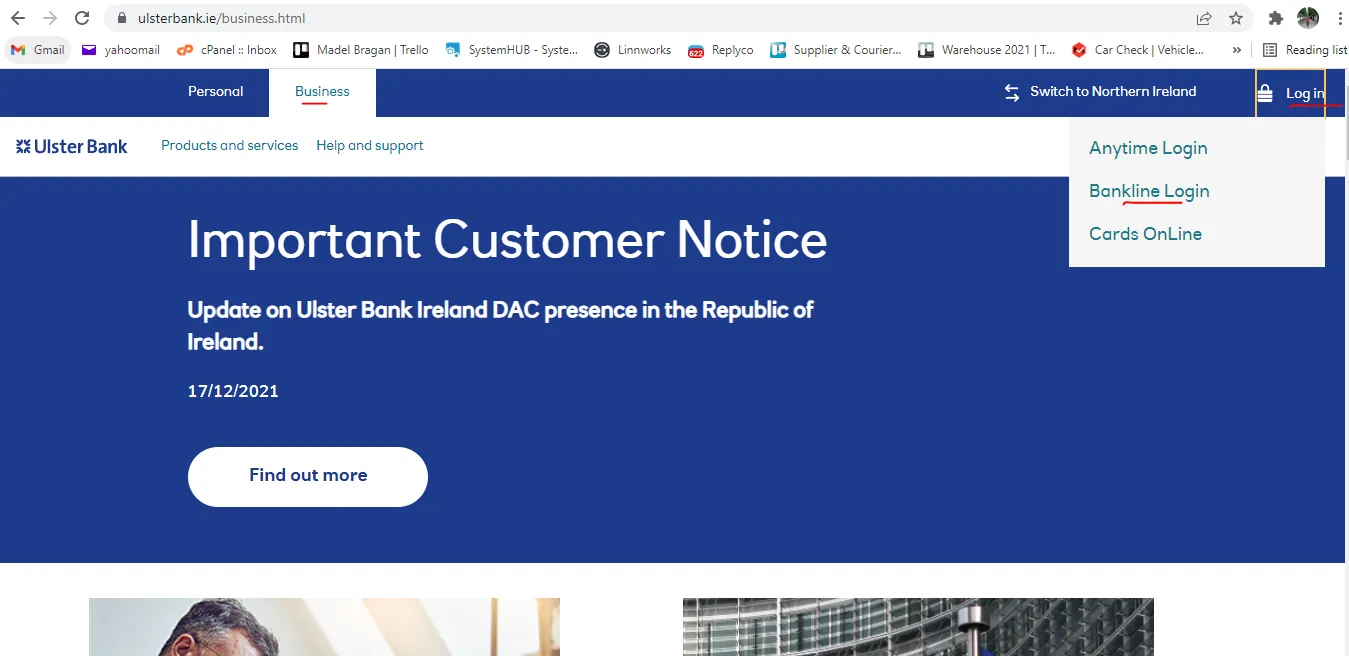Open the Warehouse 2021 bookmark

[x=987, y=50]
